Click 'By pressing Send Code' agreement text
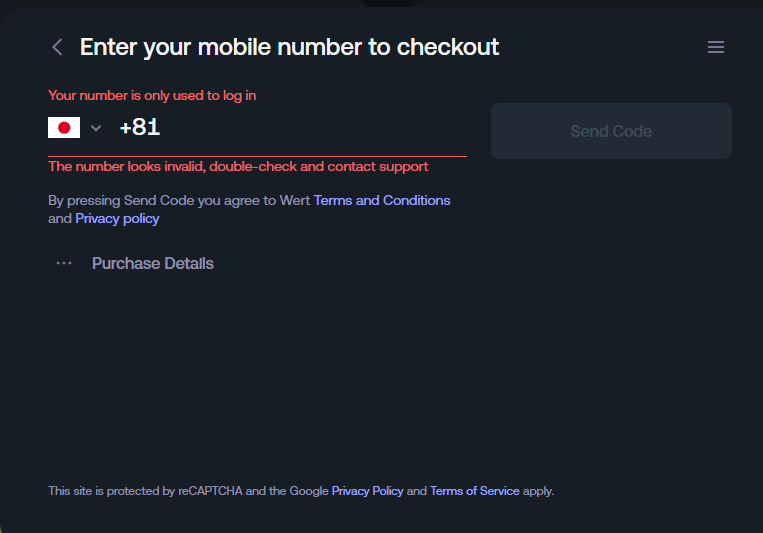Image resolution: width=763 pixels, height=533 pixels. coord(249,210)
